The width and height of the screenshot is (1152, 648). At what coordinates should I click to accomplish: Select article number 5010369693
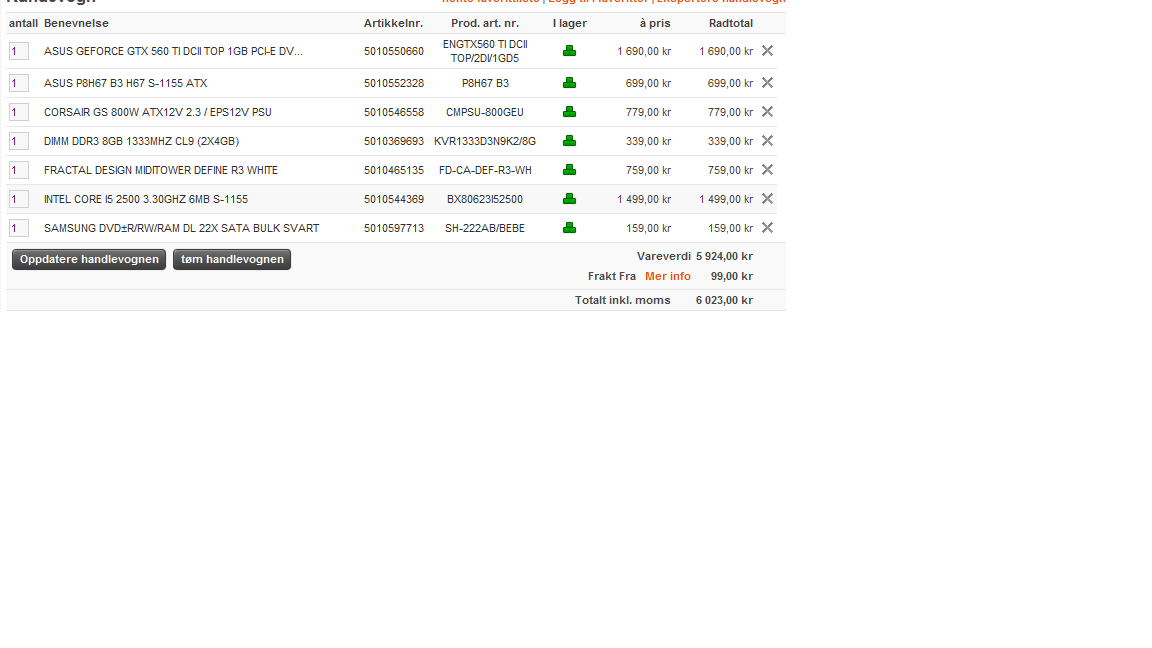pos(394,141)
